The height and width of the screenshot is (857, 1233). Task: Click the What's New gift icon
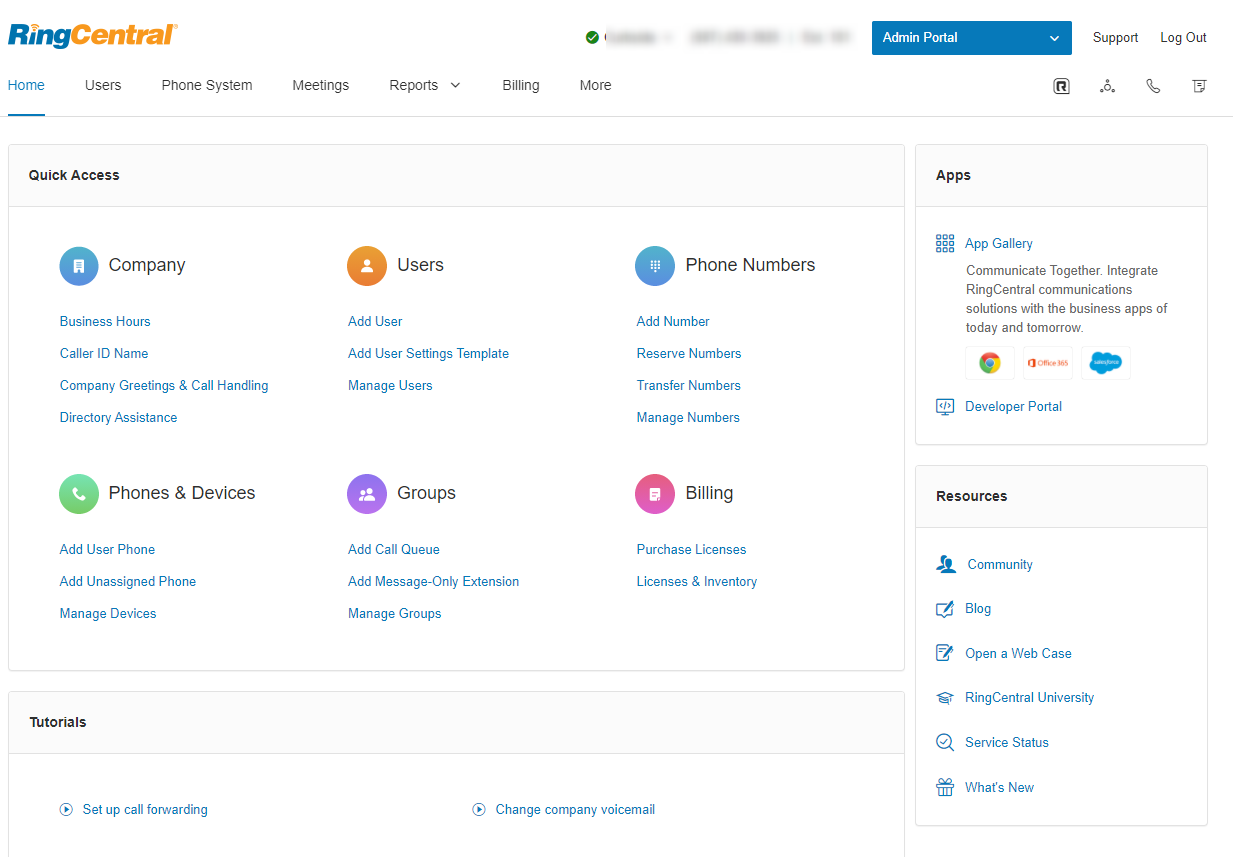coord(945,787)
